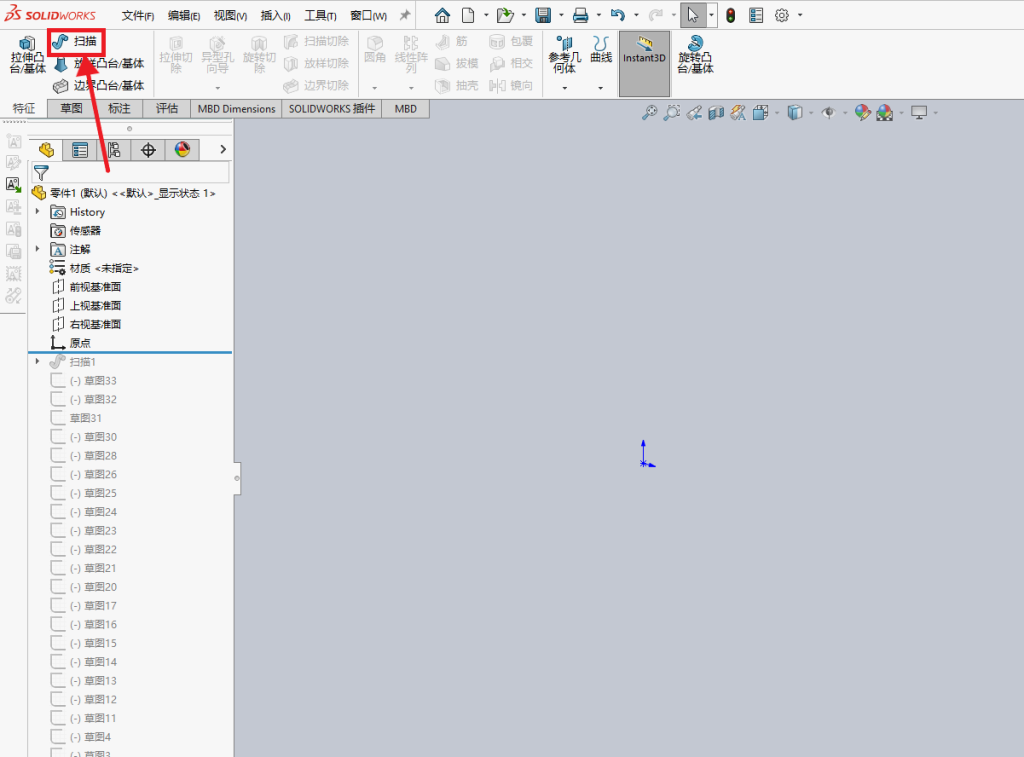1024x757 pixels.
Task: Expand the History folder in the tree
Action: 37,212
